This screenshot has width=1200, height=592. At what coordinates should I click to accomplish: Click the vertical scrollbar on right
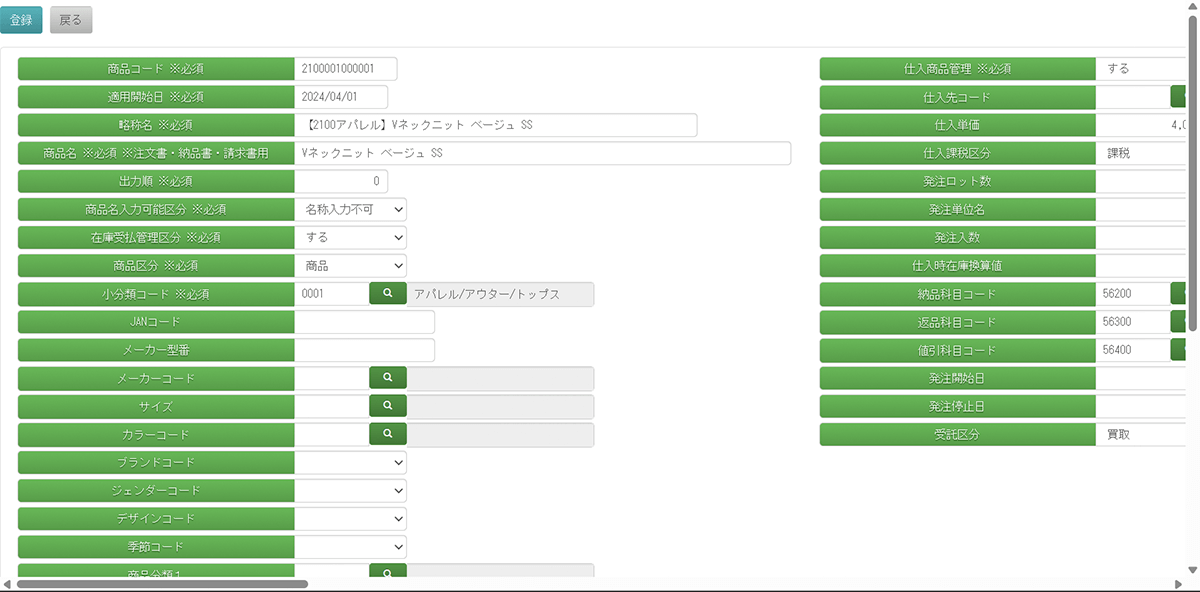tap(1192, 170)
